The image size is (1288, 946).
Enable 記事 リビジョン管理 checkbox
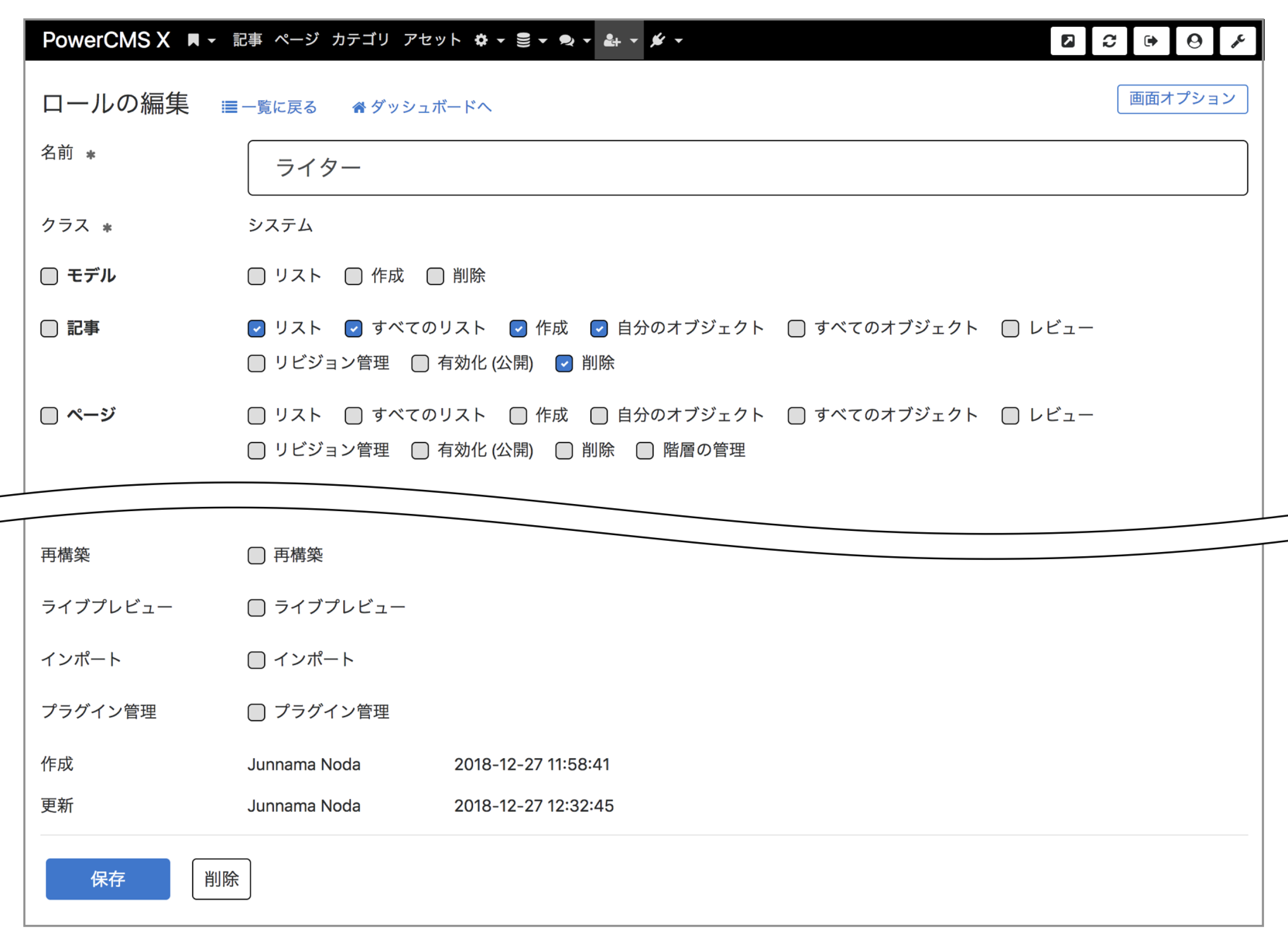[256, 364]
